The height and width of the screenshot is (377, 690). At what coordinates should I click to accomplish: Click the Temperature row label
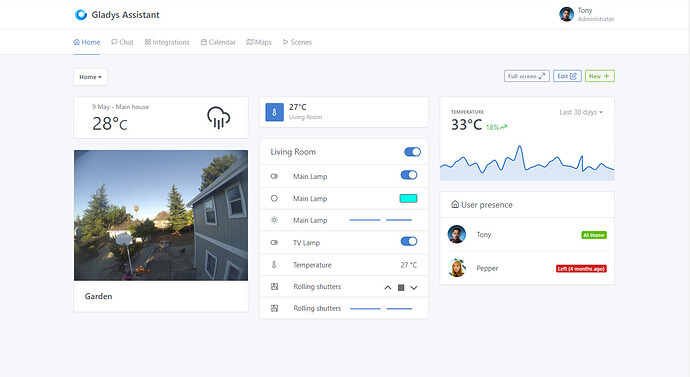tap(312, 265)
